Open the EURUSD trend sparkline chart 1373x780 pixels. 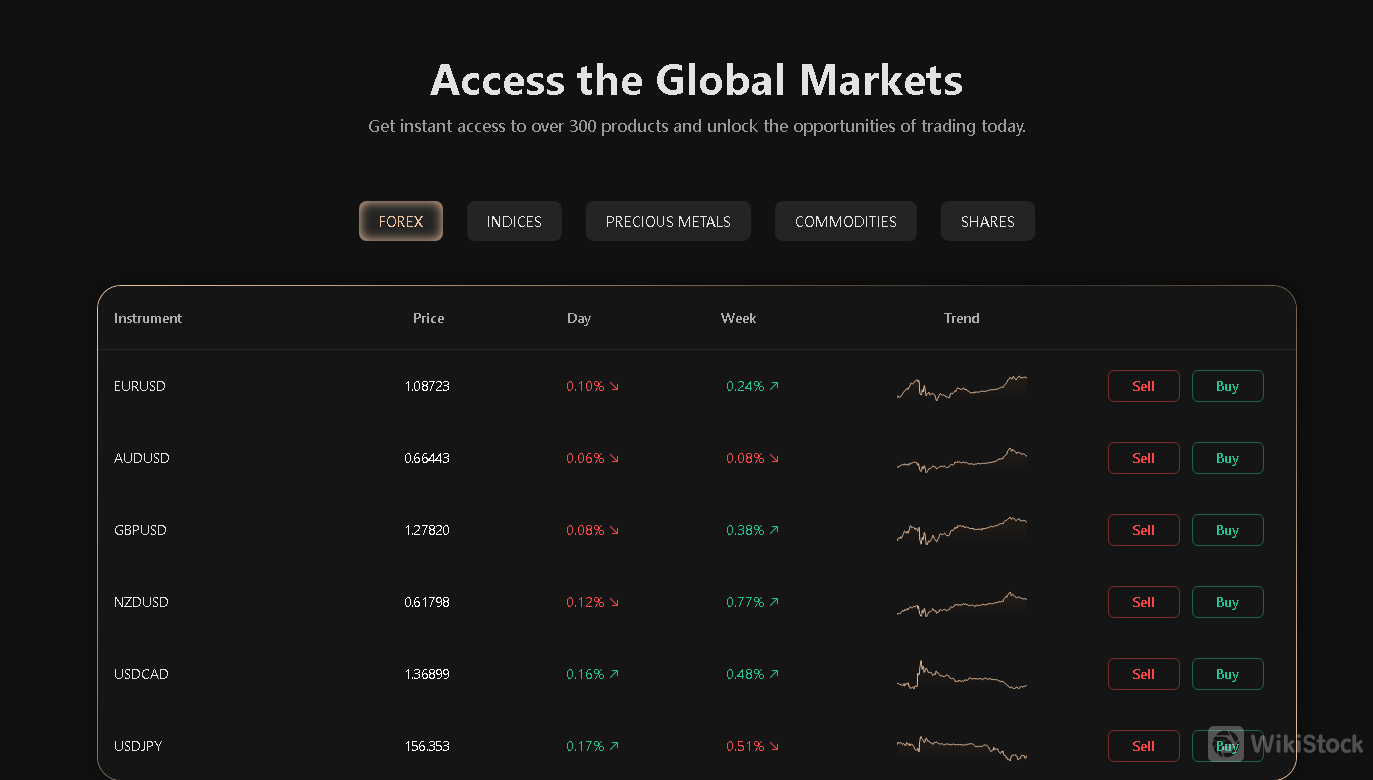click(961, 386)
